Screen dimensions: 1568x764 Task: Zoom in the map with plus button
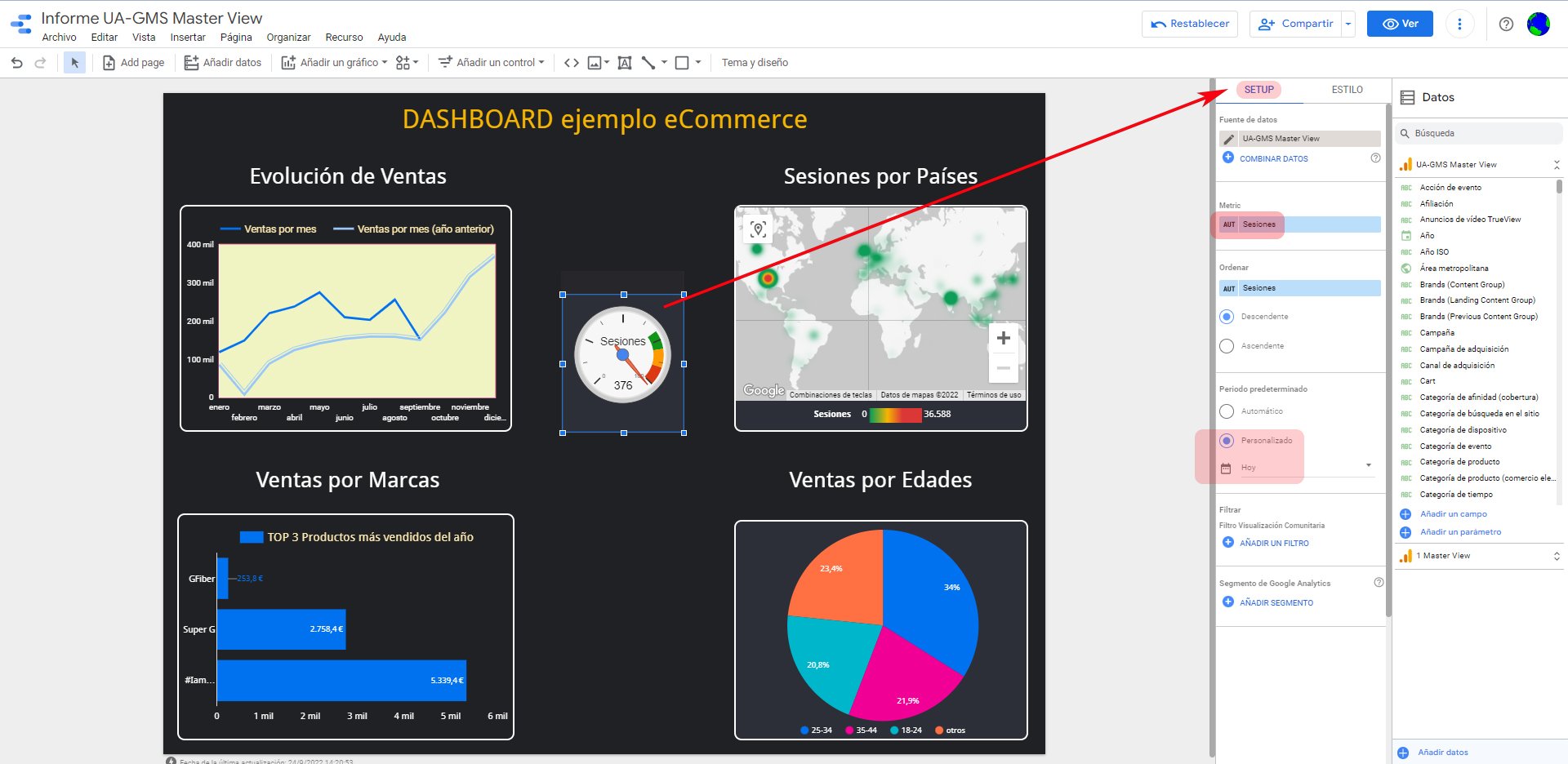(x=1004, y=338)
